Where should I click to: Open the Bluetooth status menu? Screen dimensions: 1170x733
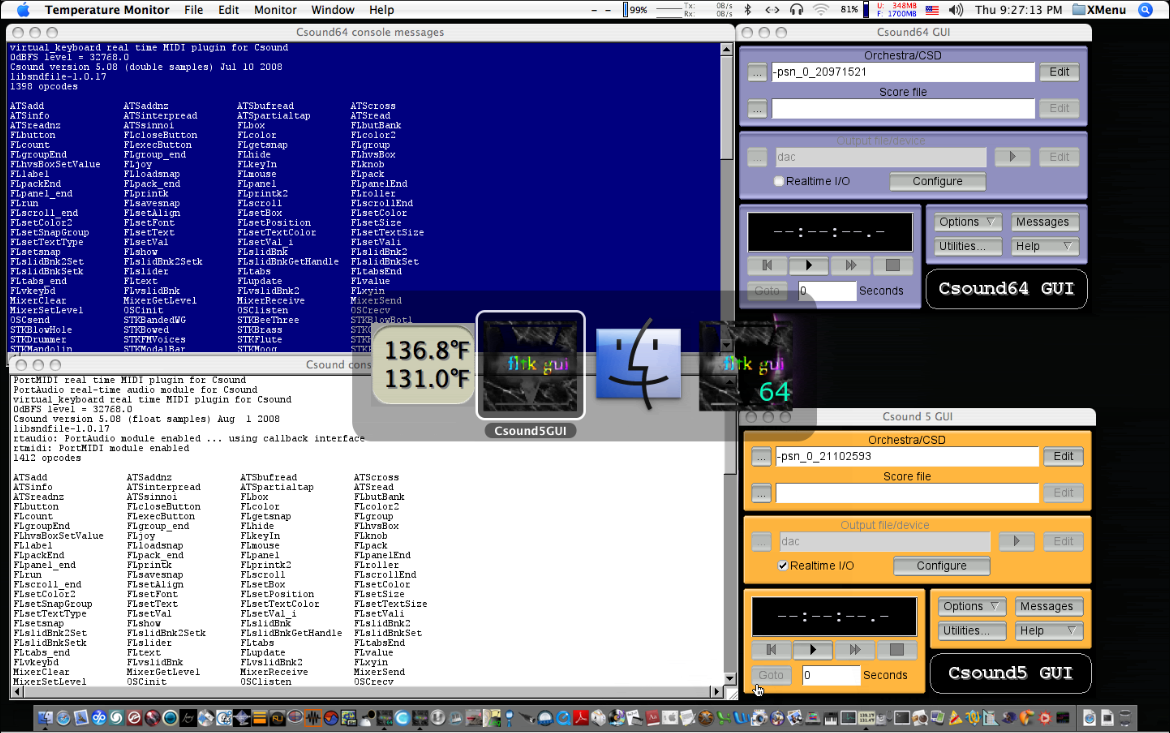coord(748,10)
